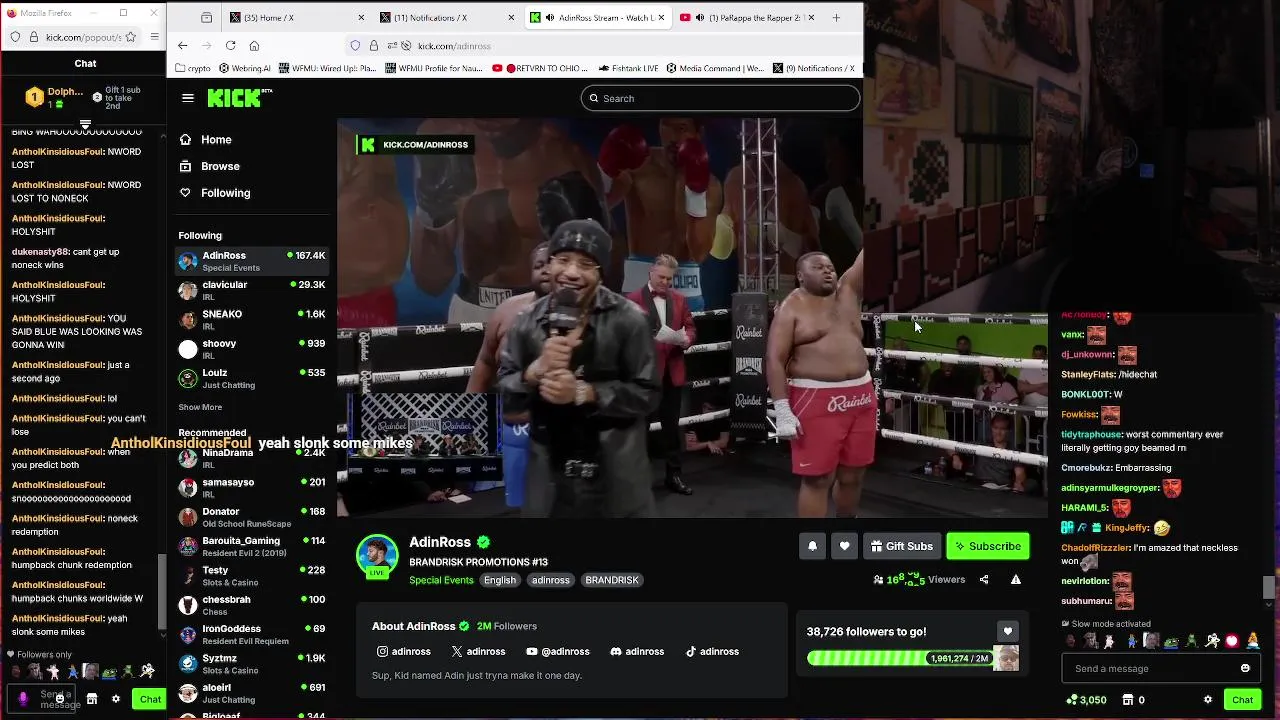Mute the PaRappa tab via speaker icon
Screen dimensions: 1280x720
tap(699, 17)
